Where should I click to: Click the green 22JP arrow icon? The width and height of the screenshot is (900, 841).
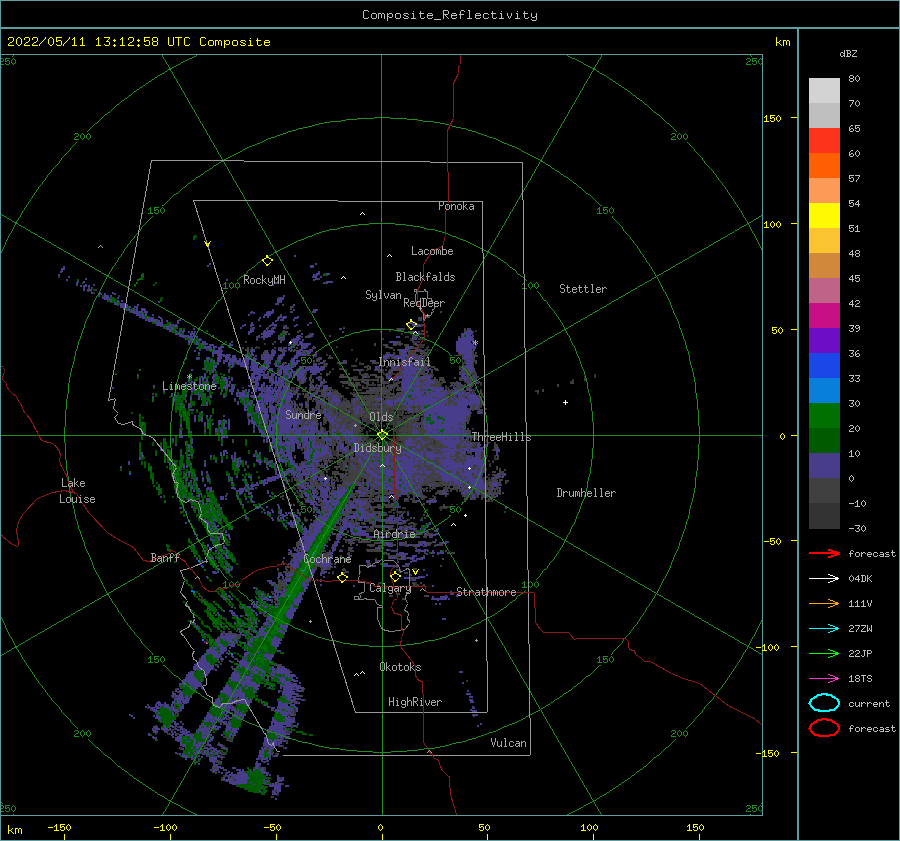pyautogui.click(x=824, y=653)
